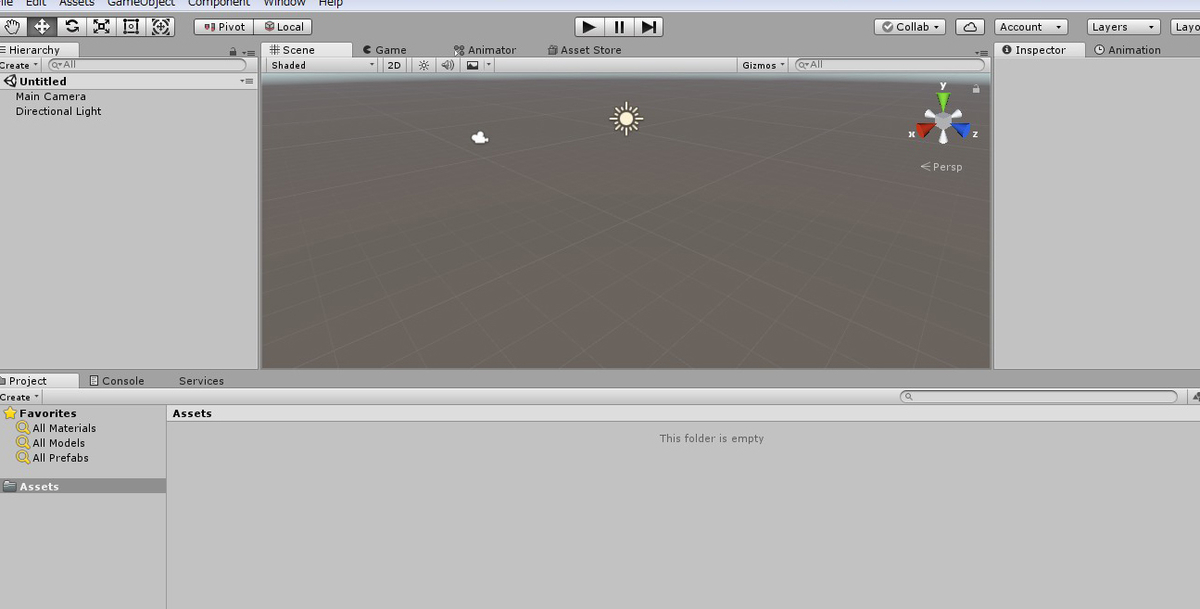Select the combined Transform tool
1200x609 pixels.
[x=160, y=27]
